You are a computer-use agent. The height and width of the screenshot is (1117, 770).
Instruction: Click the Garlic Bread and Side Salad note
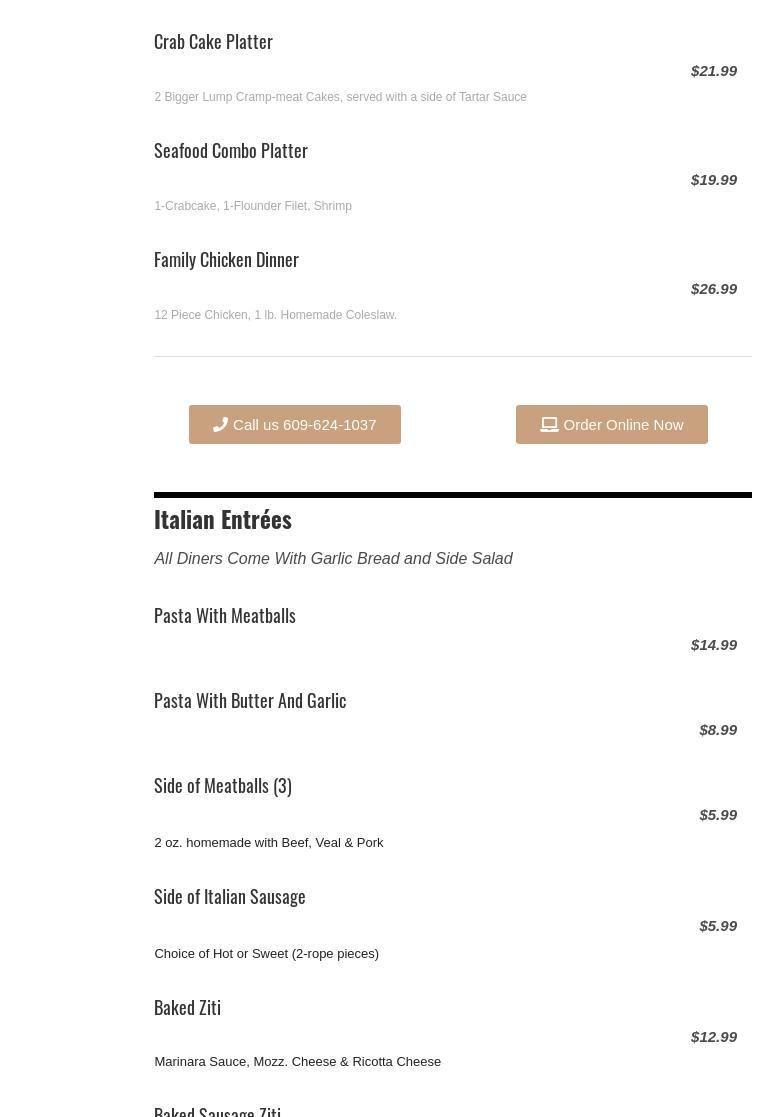(x=333, y=558)
